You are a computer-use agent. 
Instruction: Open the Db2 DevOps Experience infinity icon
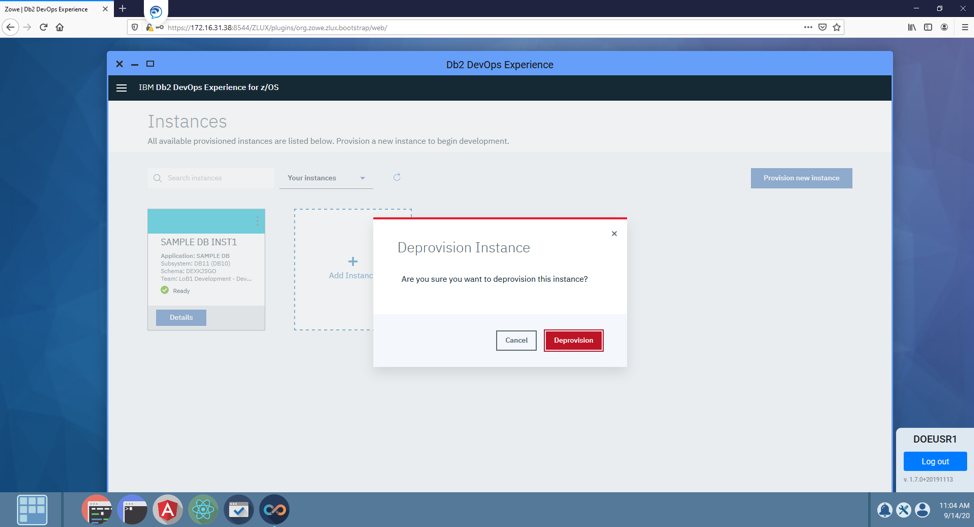click(274, 510)
